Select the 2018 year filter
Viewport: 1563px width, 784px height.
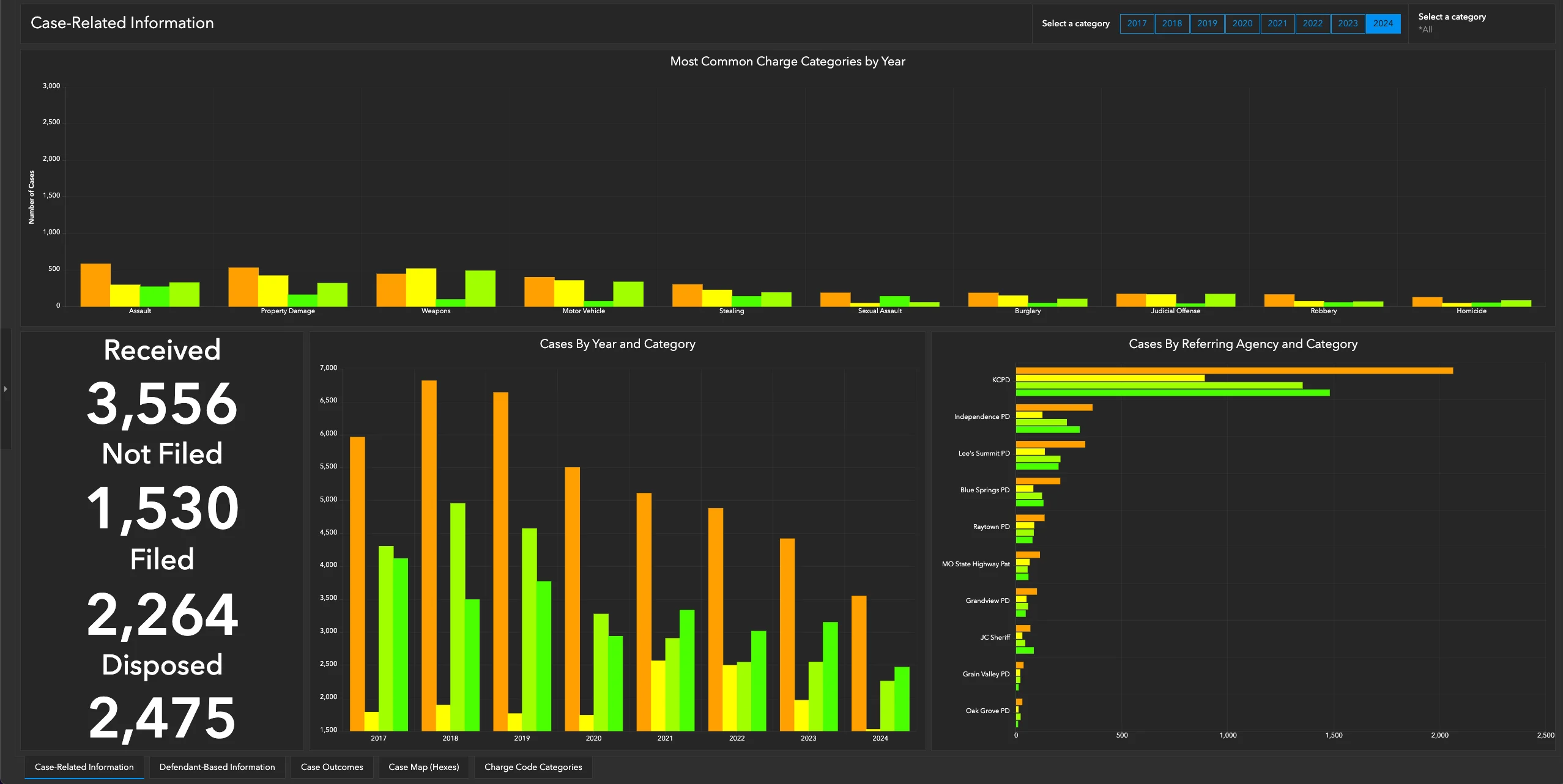[1173, 23]
